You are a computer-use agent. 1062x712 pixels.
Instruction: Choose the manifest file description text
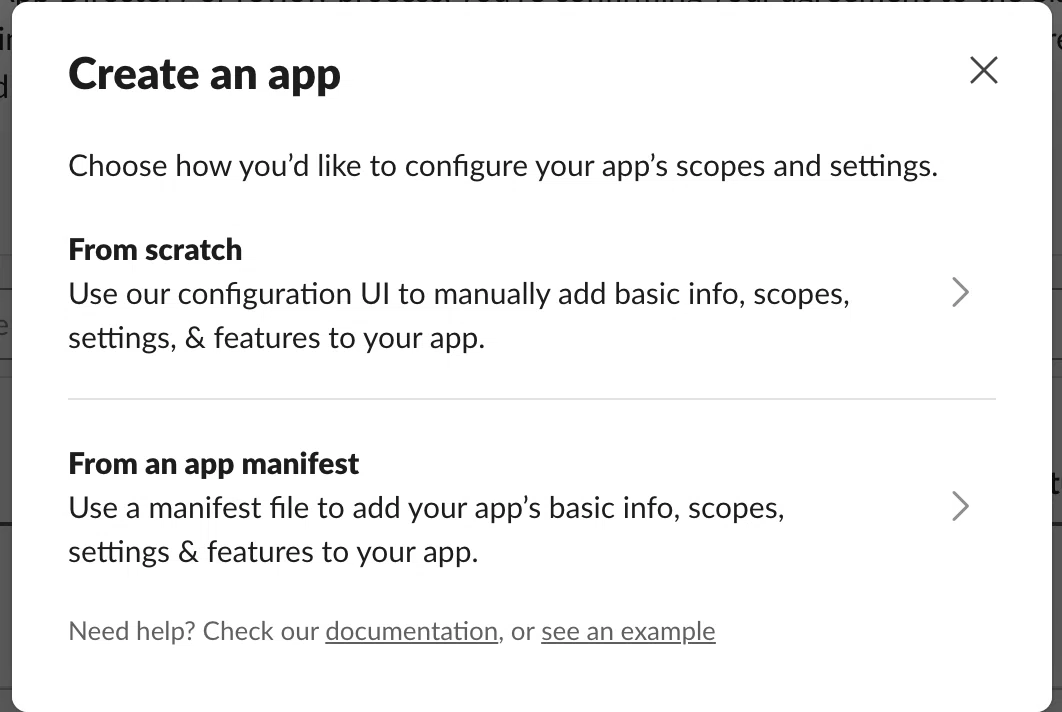[x=427, y=530]
